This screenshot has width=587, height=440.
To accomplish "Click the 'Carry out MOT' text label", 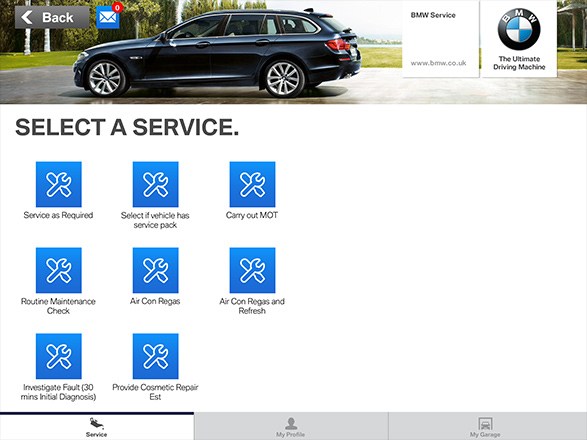I will click(x=252, y=215).
